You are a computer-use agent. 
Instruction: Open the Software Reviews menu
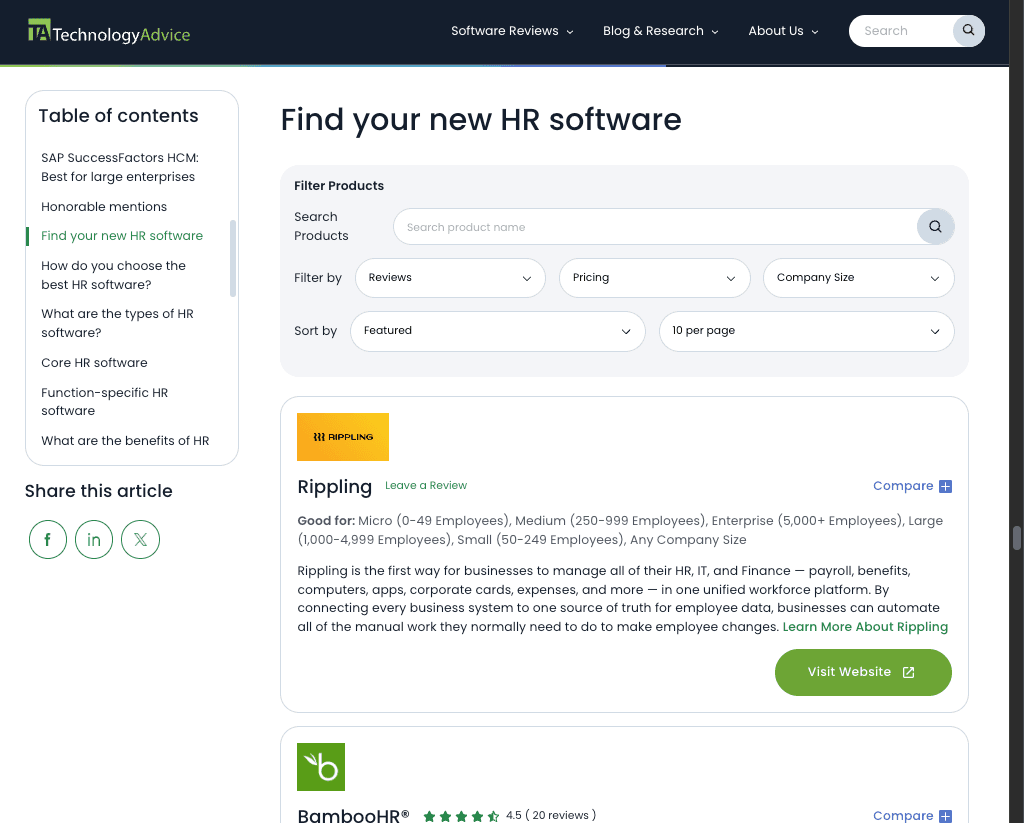tap(512, 31)
